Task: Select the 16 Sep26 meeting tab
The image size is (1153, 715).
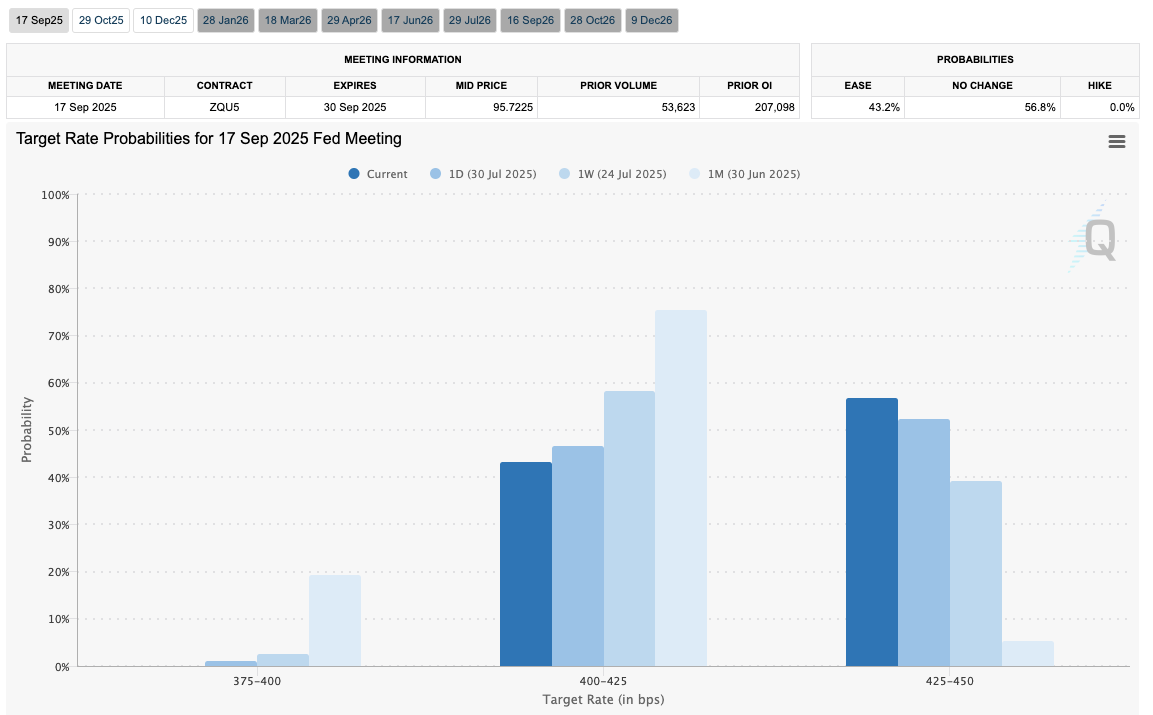Action: click(530, 20)
